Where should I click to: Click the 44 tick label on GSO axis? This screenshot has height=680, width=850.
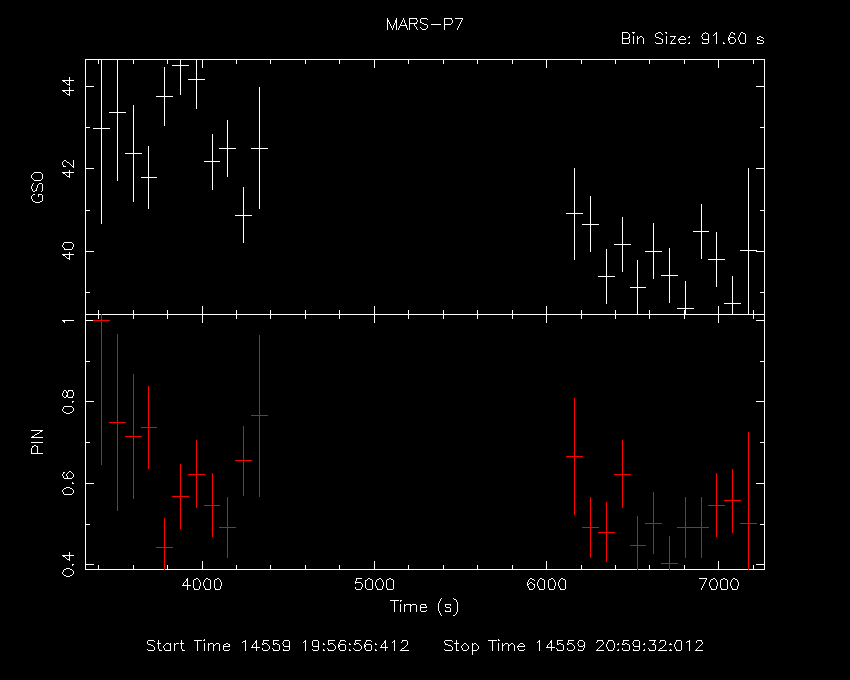68,86
